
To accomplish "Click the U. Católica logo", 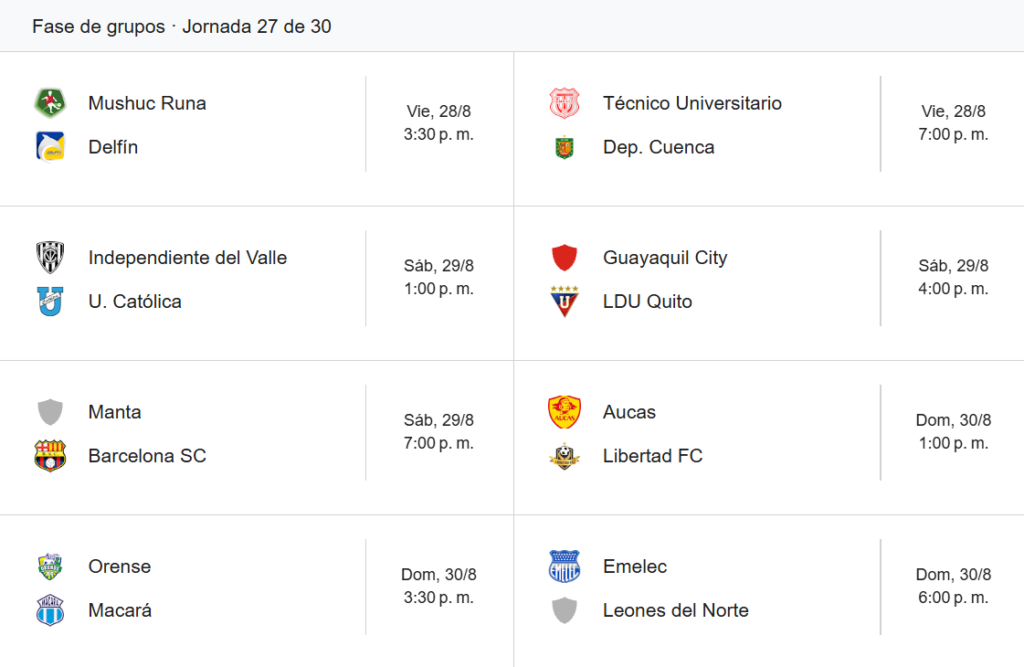I will click(50, 301).
